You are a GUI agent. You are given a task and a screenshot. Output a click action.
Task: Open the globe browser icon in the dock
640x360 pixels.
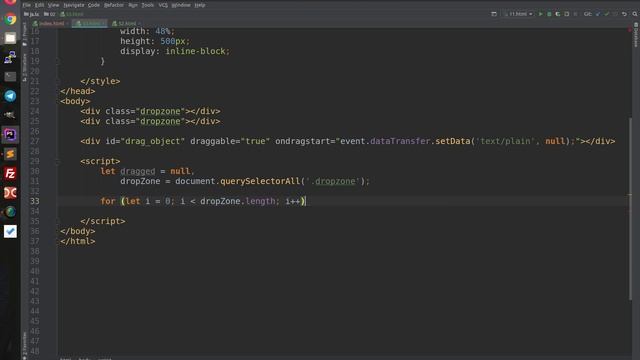[x=10, y=212]
